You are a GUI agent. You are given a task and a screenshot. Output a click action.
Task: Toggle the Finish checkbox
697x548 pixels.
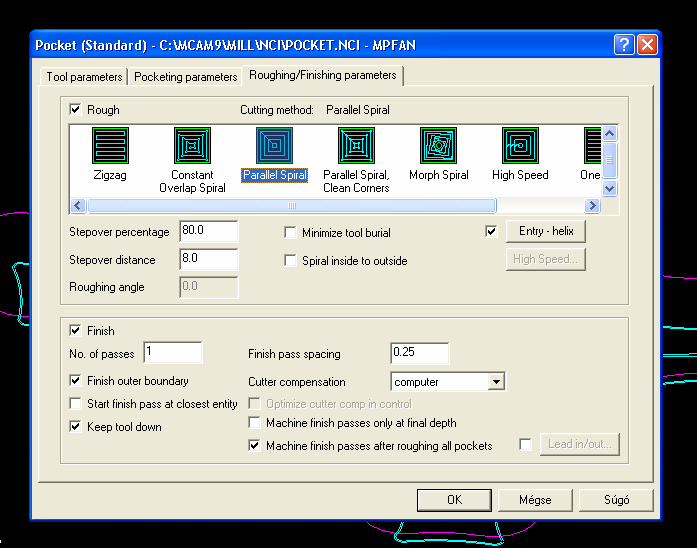coord(76,330)
